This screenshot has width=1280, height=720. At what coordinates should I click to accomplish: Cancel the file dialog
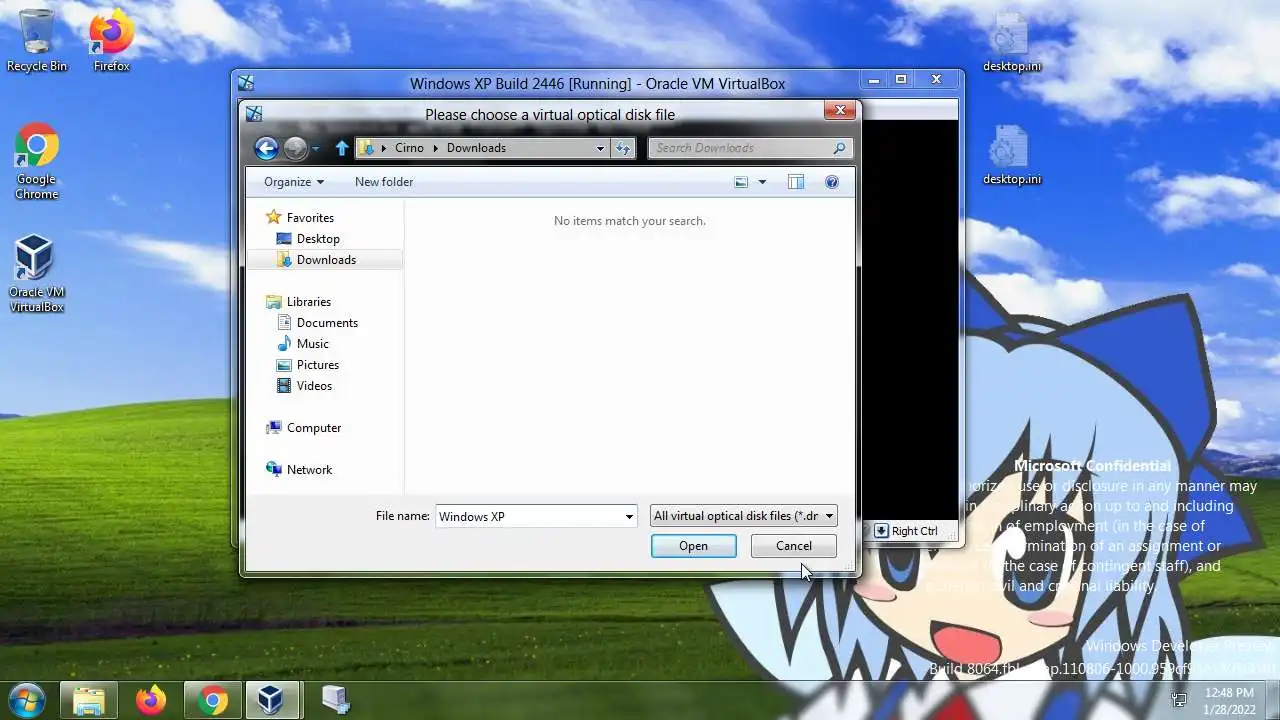coord(794,546)
